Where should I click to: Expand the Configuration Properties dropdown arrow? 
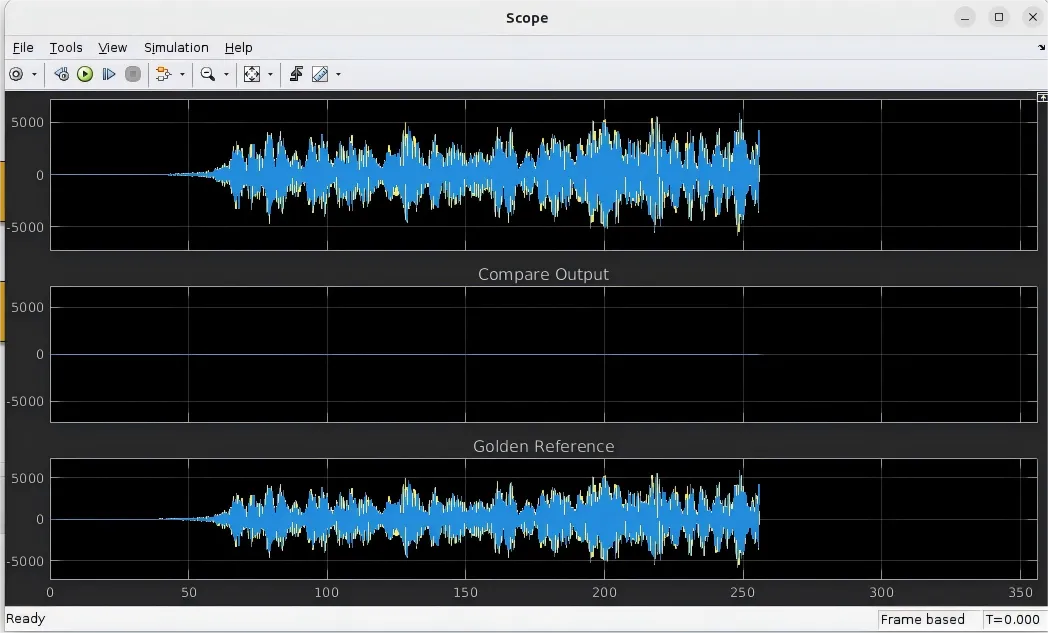coord(34,74)
